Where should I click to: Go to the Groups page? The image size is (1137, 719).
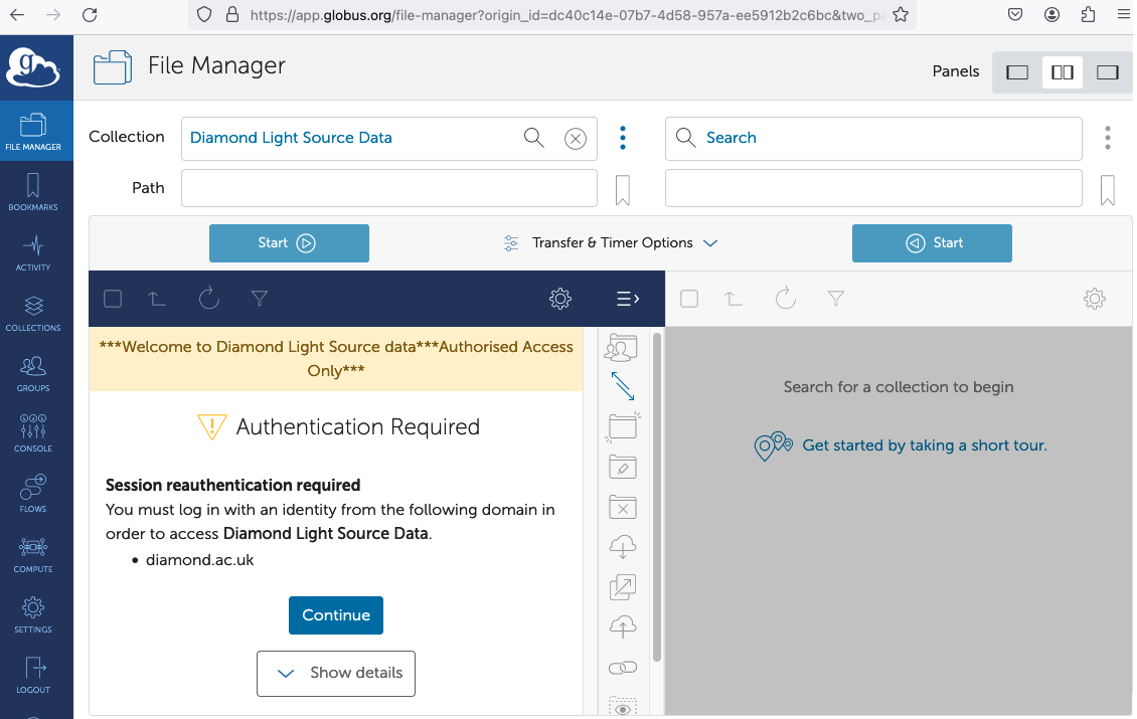(x=33, y=373)
